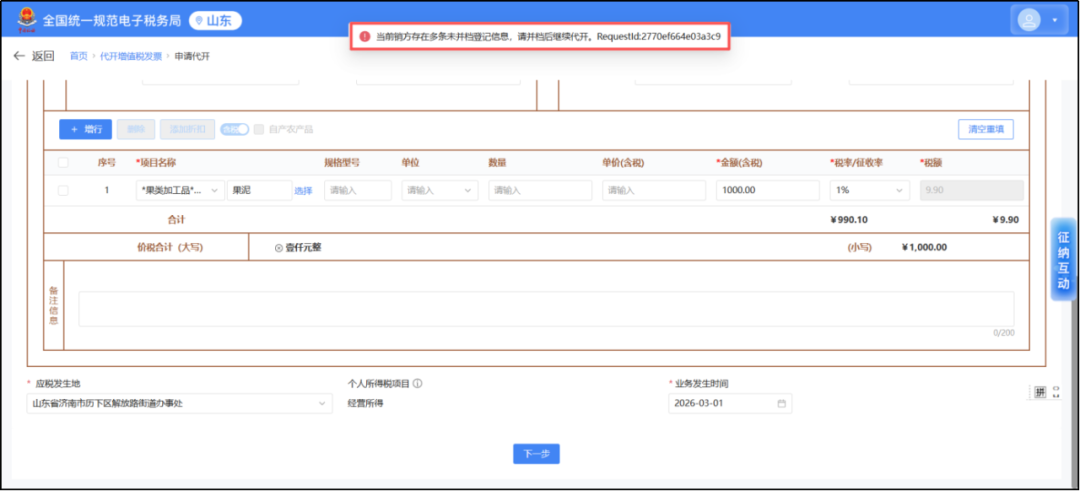
Task: Toggle the 含税 switch
Action: click(234, 129)
